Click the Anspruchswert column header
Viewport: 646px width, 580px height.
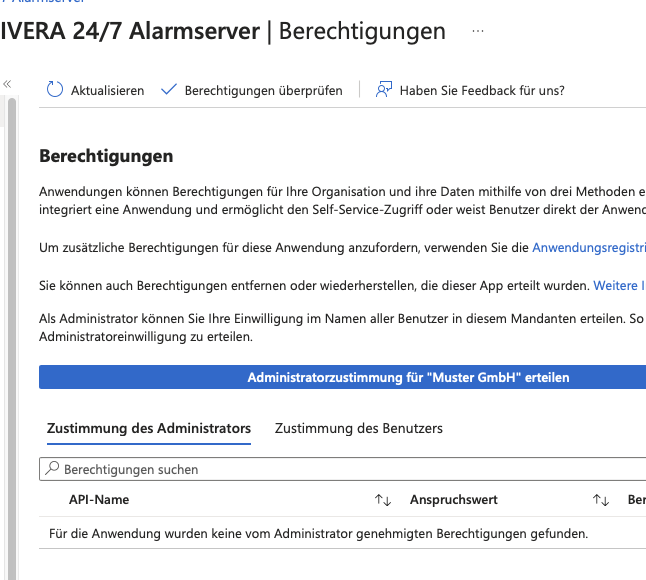coord(453,499)
